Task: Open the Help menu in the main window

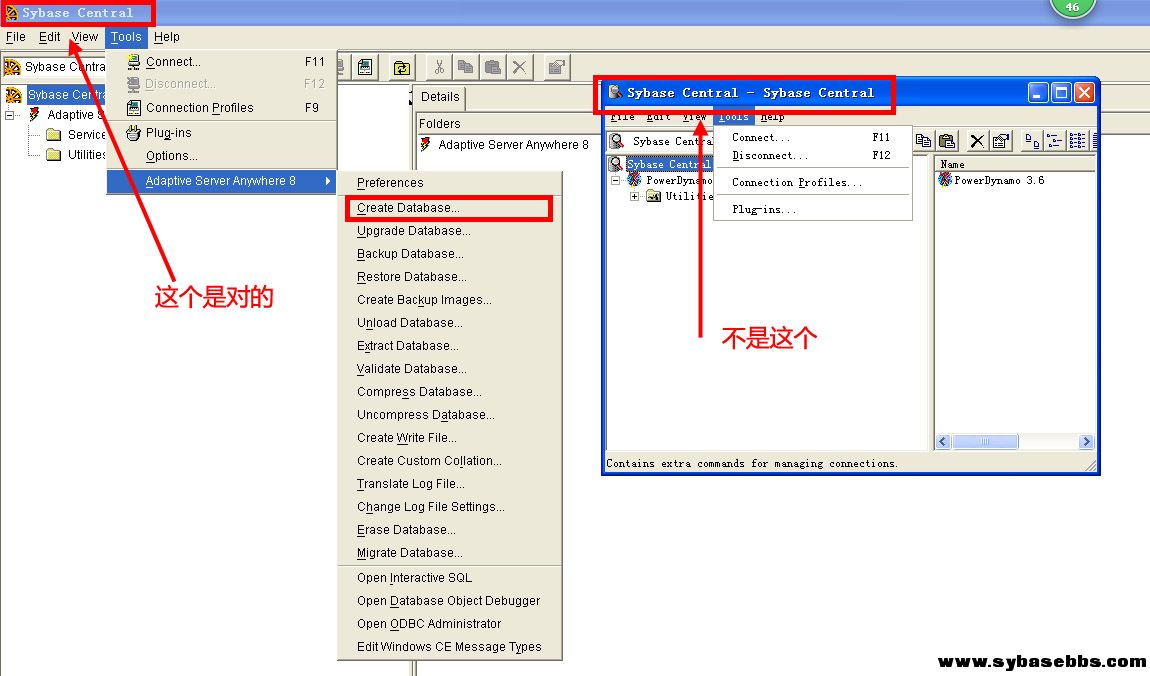Action: [x=166, y=37]
